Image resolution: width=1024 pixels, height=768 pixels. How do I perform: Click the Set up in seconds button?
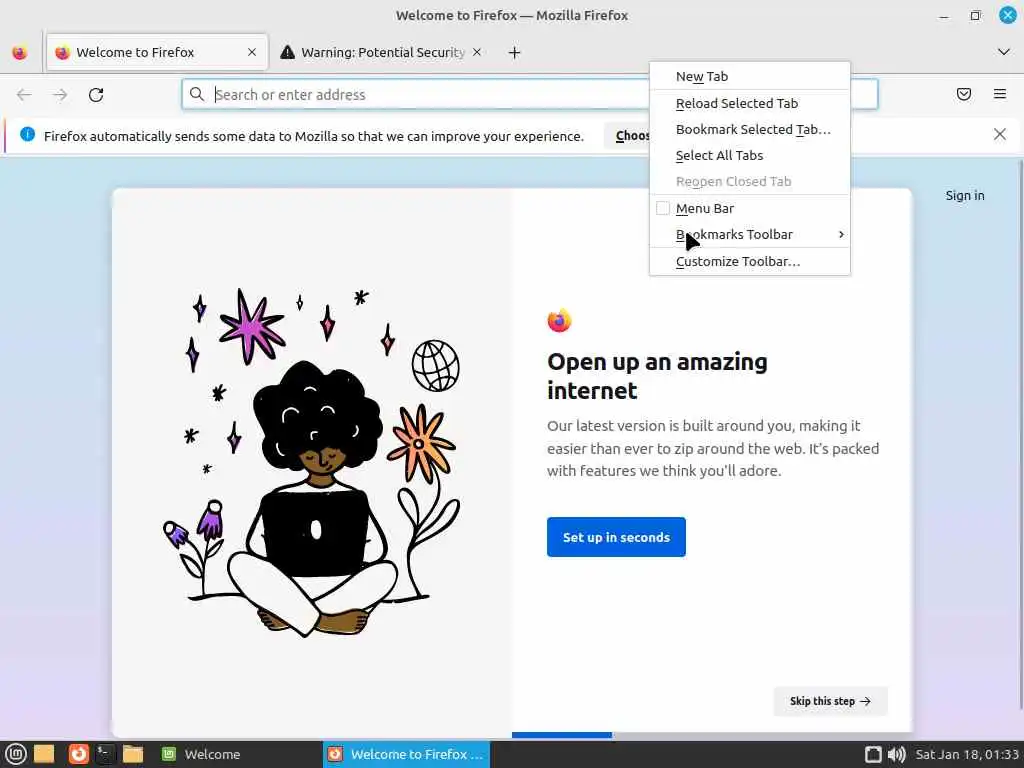[x=616, y=537]
